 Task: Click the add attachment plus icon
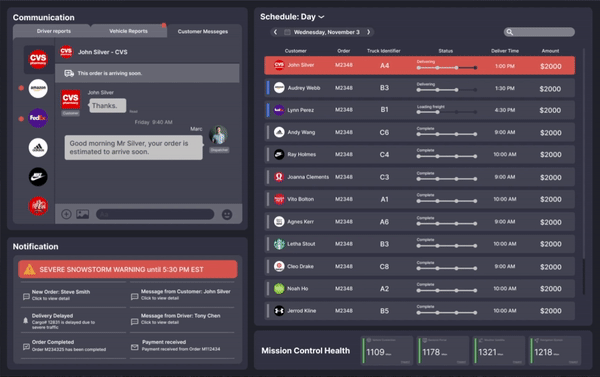66,214
